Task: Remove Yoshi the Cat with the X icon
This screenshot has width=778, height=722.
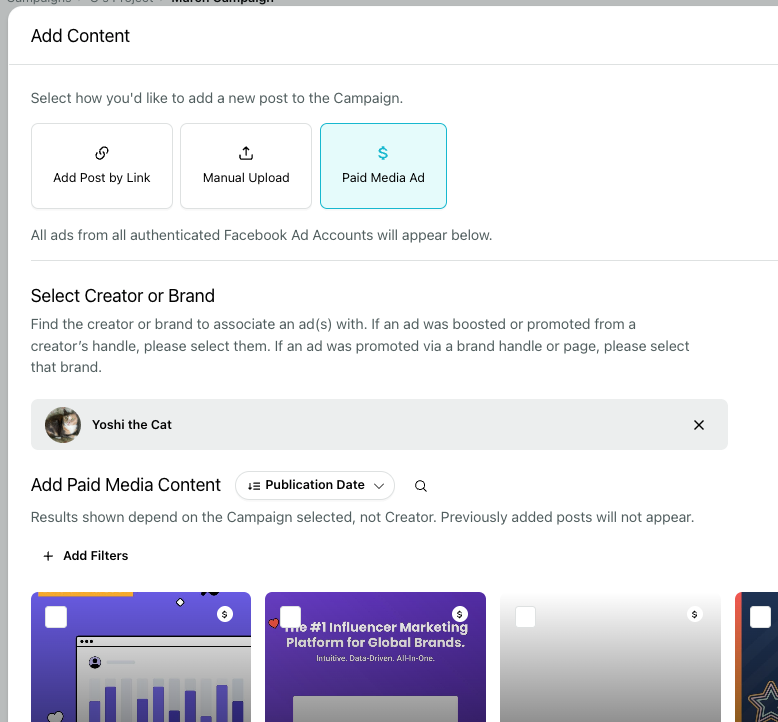Action: pos(699,425)
